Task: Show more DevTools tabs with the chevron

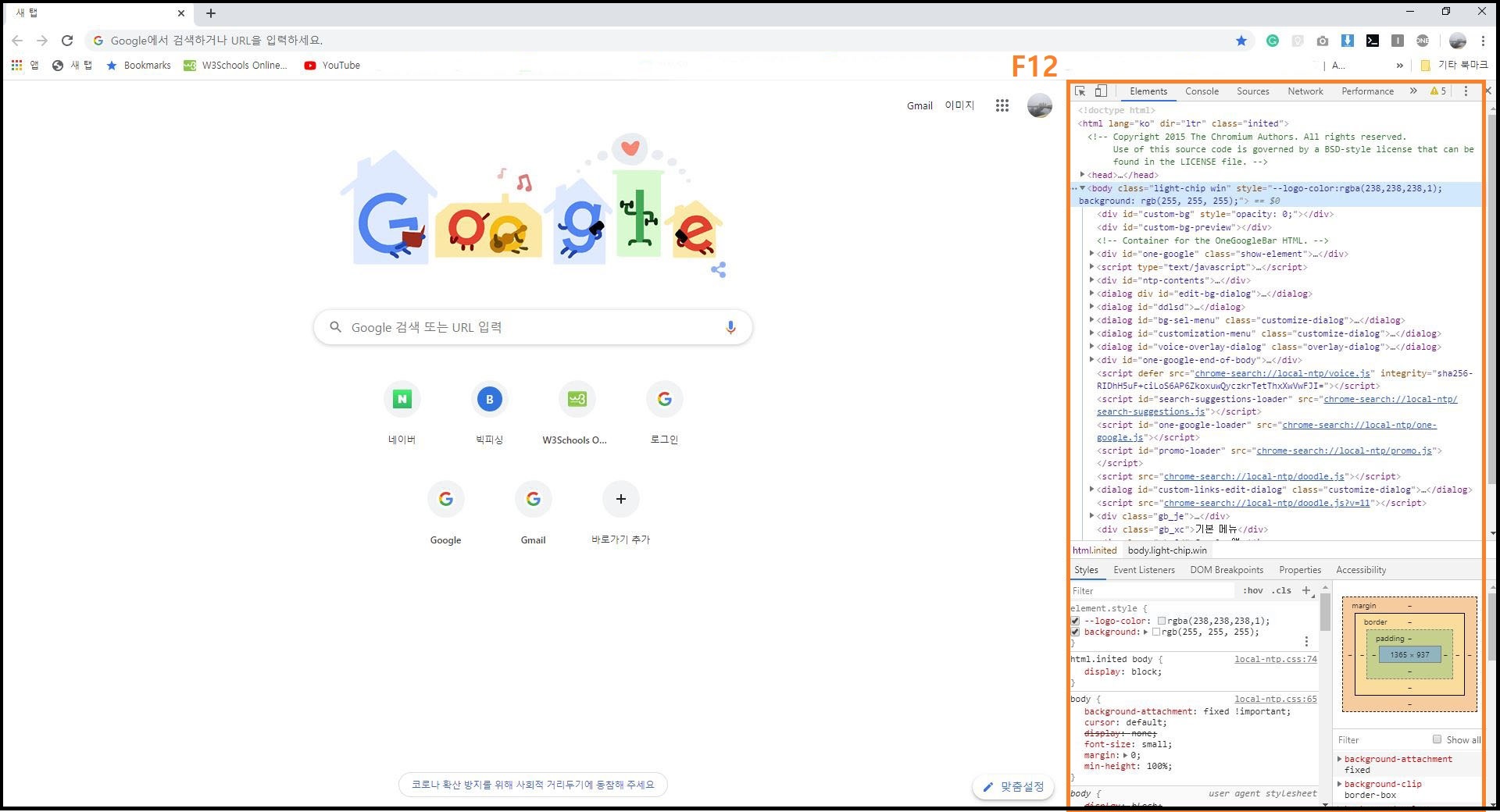Action: 1413,91
